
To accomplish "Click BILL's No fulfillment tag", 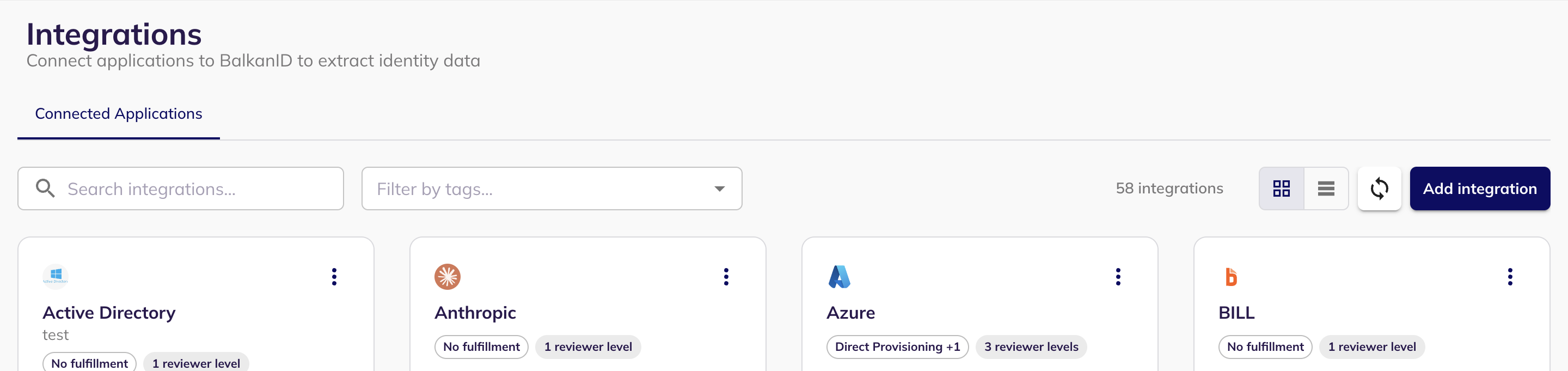I will tap(1265, 346).
